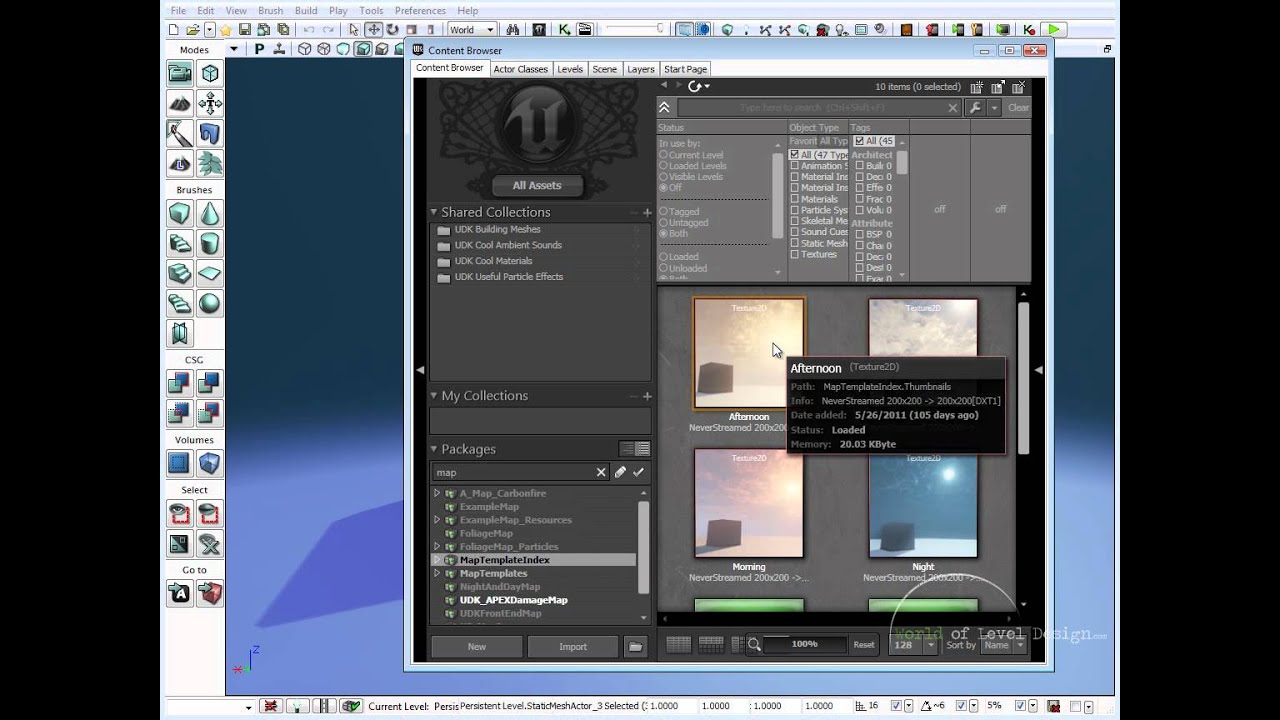Select the Translation widget tool

pos(373,30)
